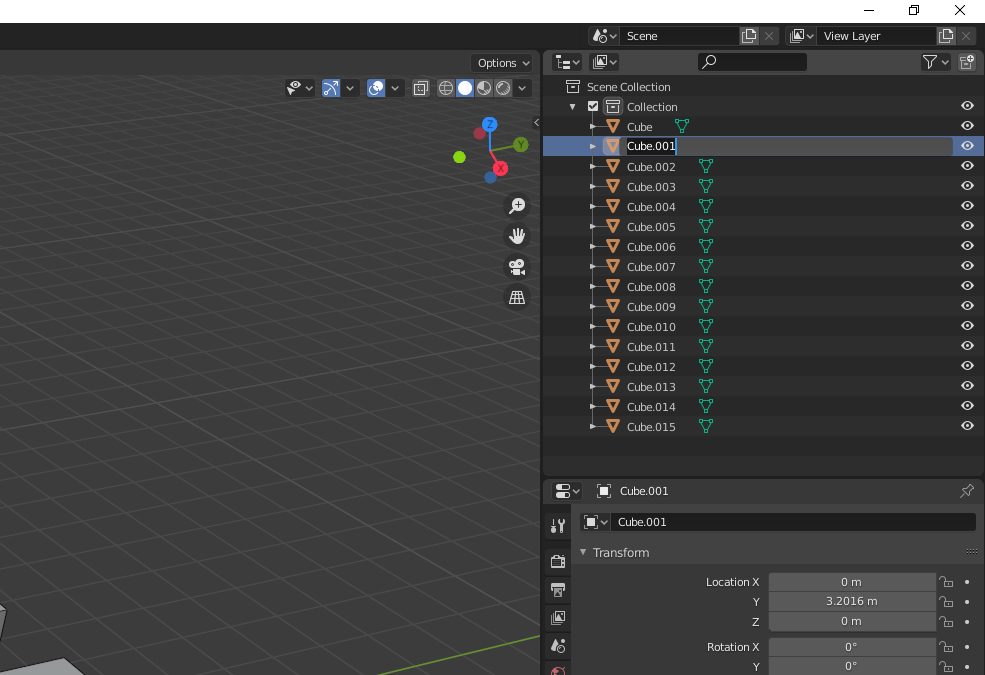Click mesh data icon of Cube.002
The width and height of the screenshot is (985, 675).
pyautogui.click(x=706, y=166)
